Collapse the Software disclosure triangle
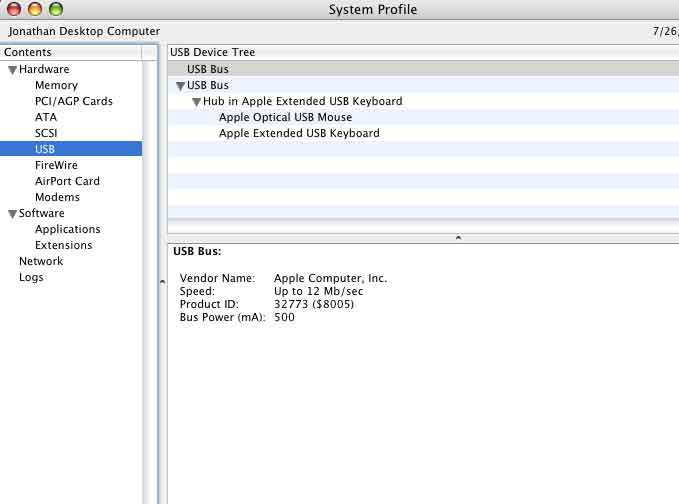Image resolution: width=679 pixels, height=504 pixels. click(12, 214)
